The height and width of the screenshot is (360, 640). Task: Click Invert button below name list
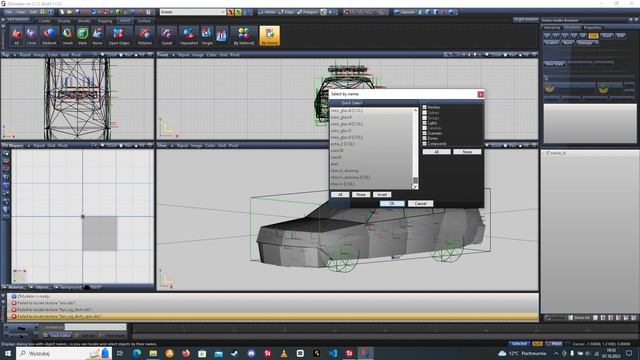coord(382,194)
